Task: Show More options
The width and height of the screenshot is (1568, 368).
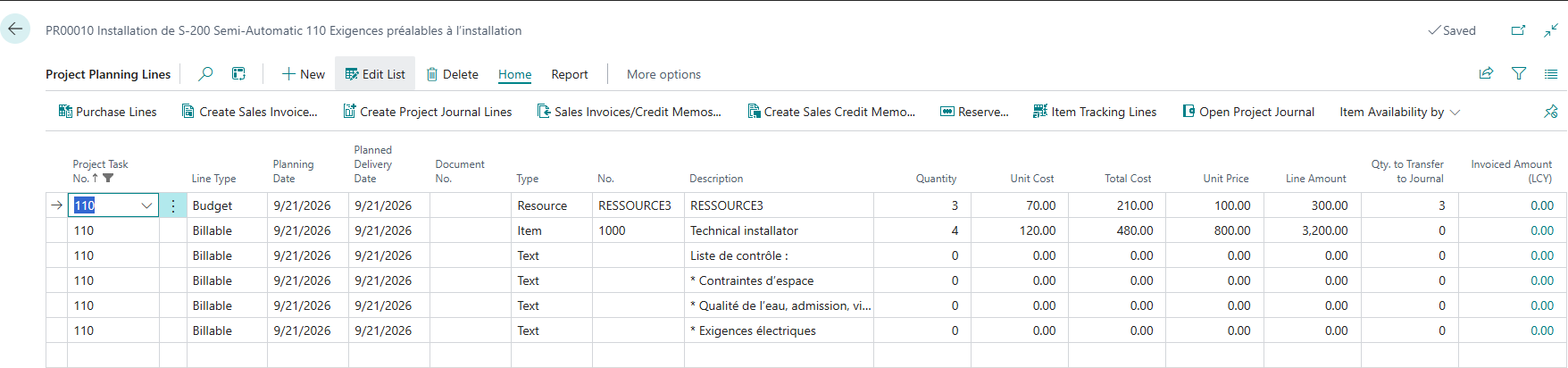Action: click(x=663, y=74)
